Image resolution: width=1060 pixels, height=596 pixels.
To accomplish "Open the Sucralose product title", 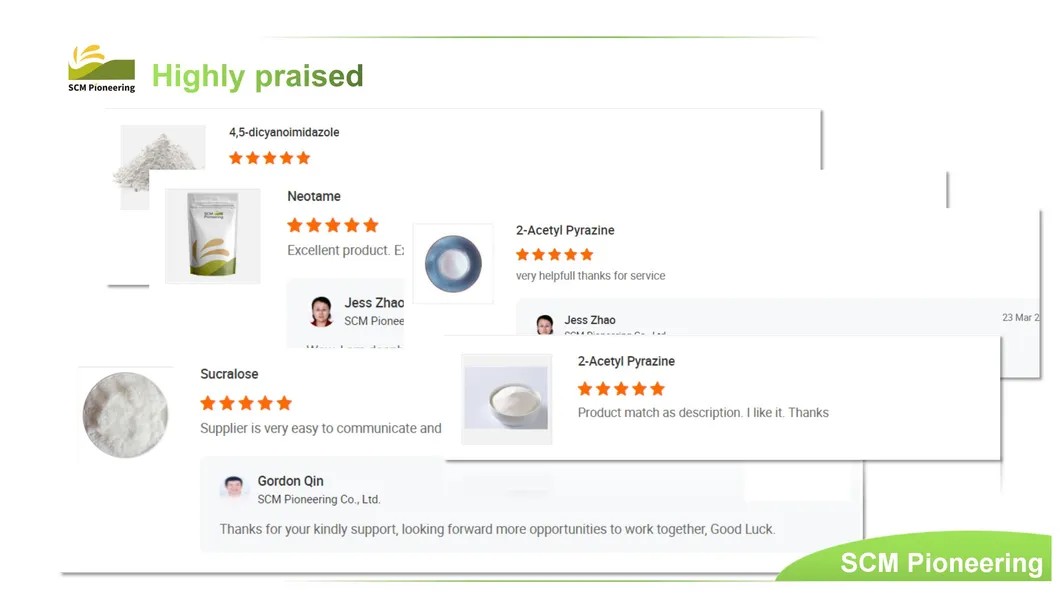I will coord(229,374).
